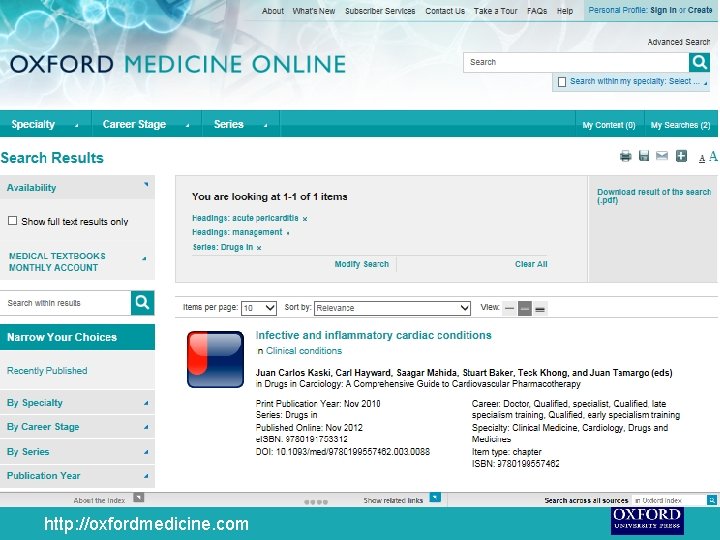
Task: Click the print icon in the Search Results header
Action: point(625,156)
